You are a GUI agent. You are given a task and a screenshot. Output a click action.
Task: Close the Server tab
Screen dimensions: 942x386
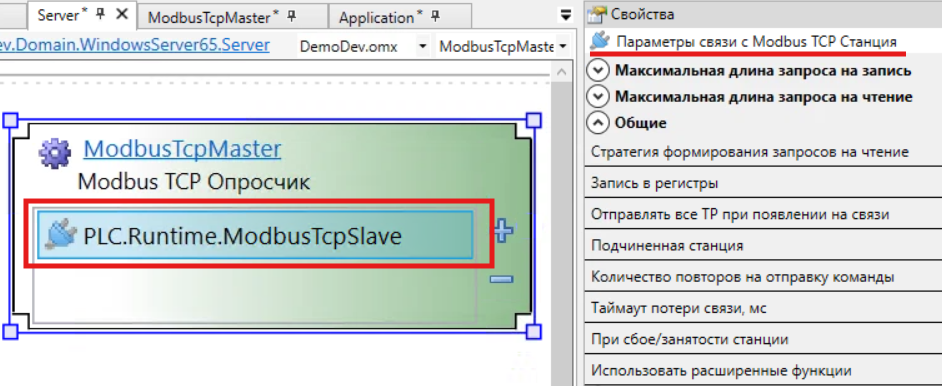122,14
